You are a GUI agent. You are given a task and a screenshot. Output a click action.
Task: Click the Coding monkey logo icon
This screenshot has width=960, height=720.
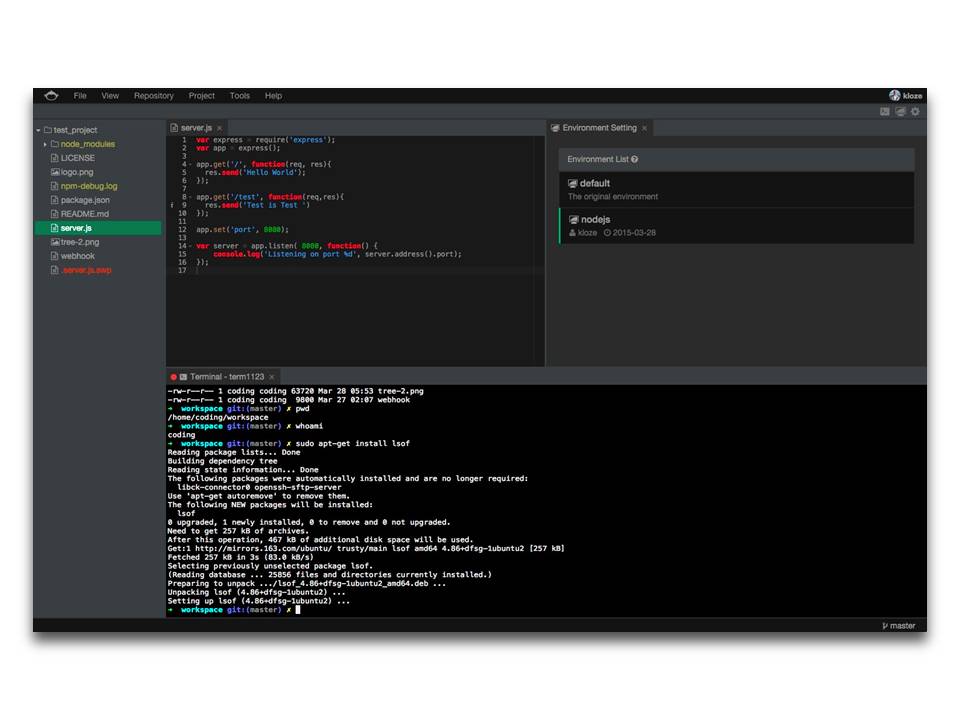click(51, 96)
